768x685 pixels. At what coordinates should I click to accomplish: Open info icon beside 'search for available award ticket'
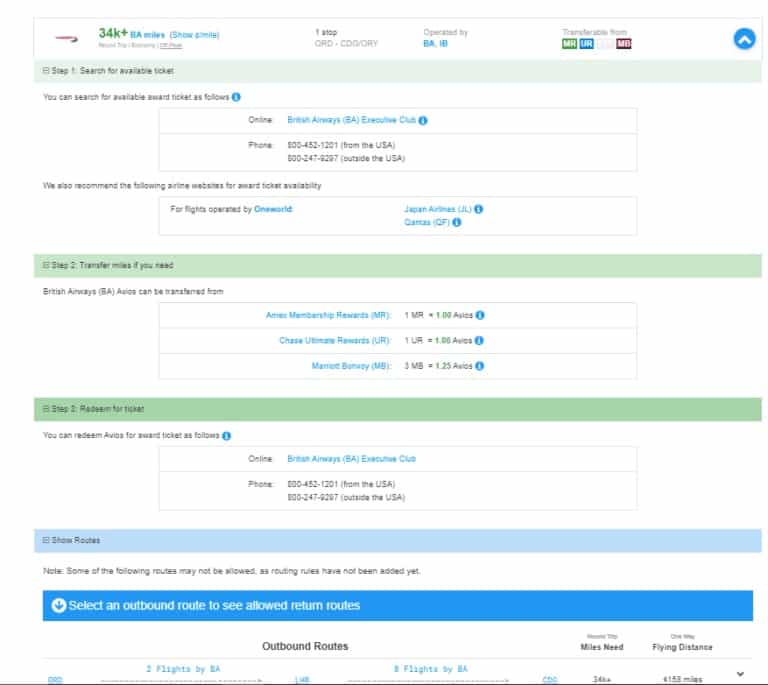tap(236, 97)
